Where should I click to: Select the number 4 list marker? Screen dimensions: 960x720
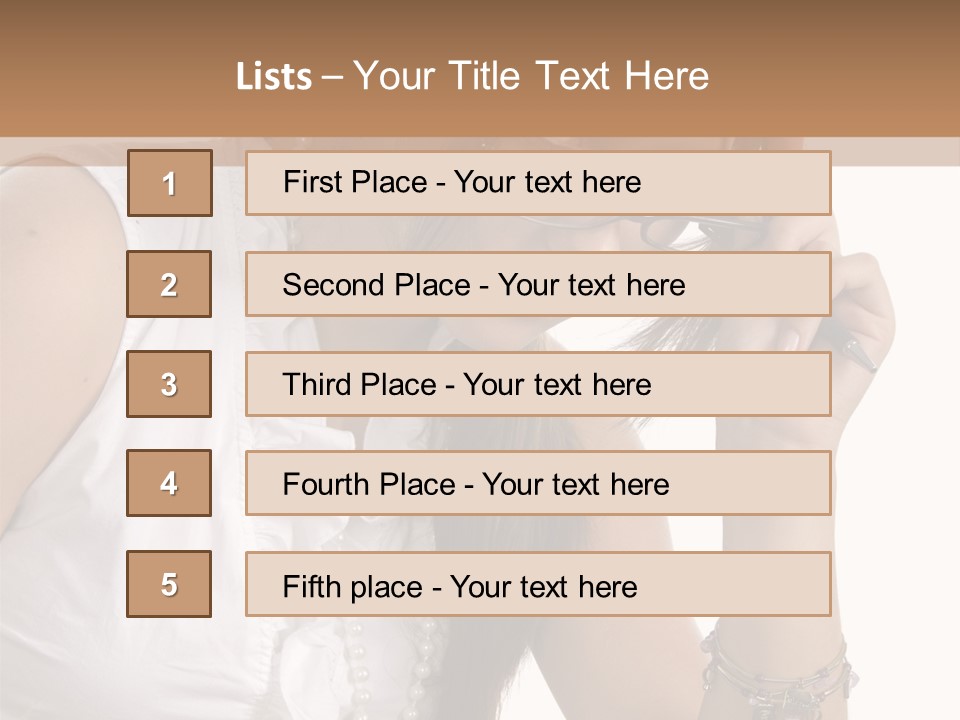pos(169,483)
